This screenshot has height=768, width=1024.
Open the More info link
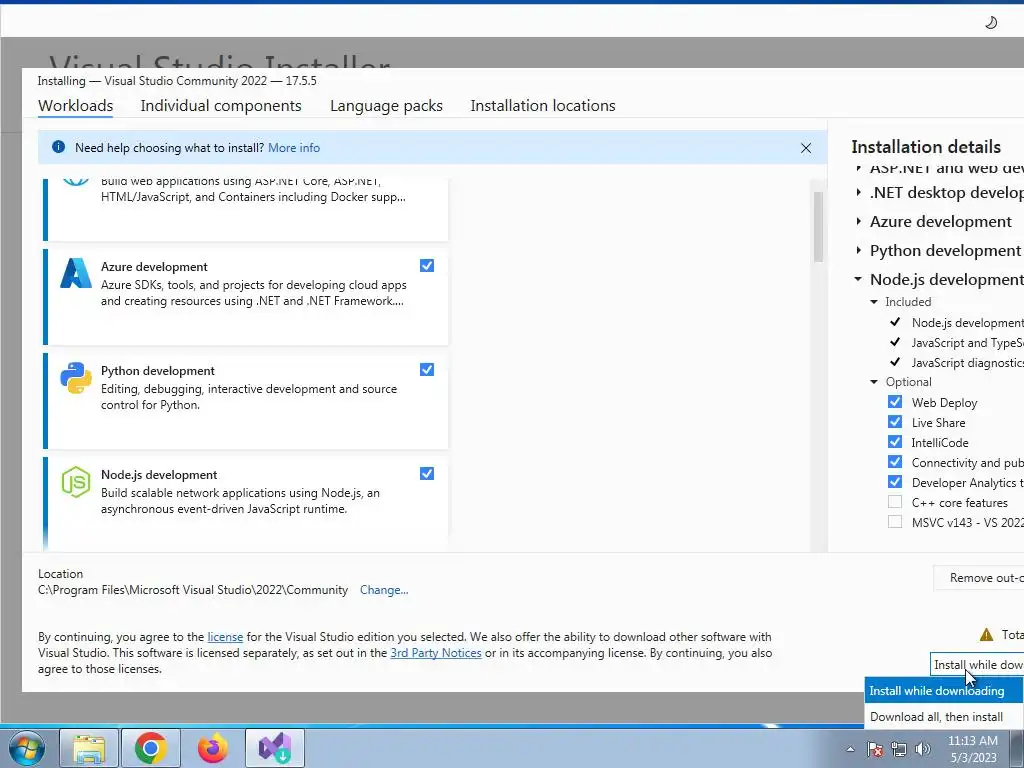click(294, 148)
